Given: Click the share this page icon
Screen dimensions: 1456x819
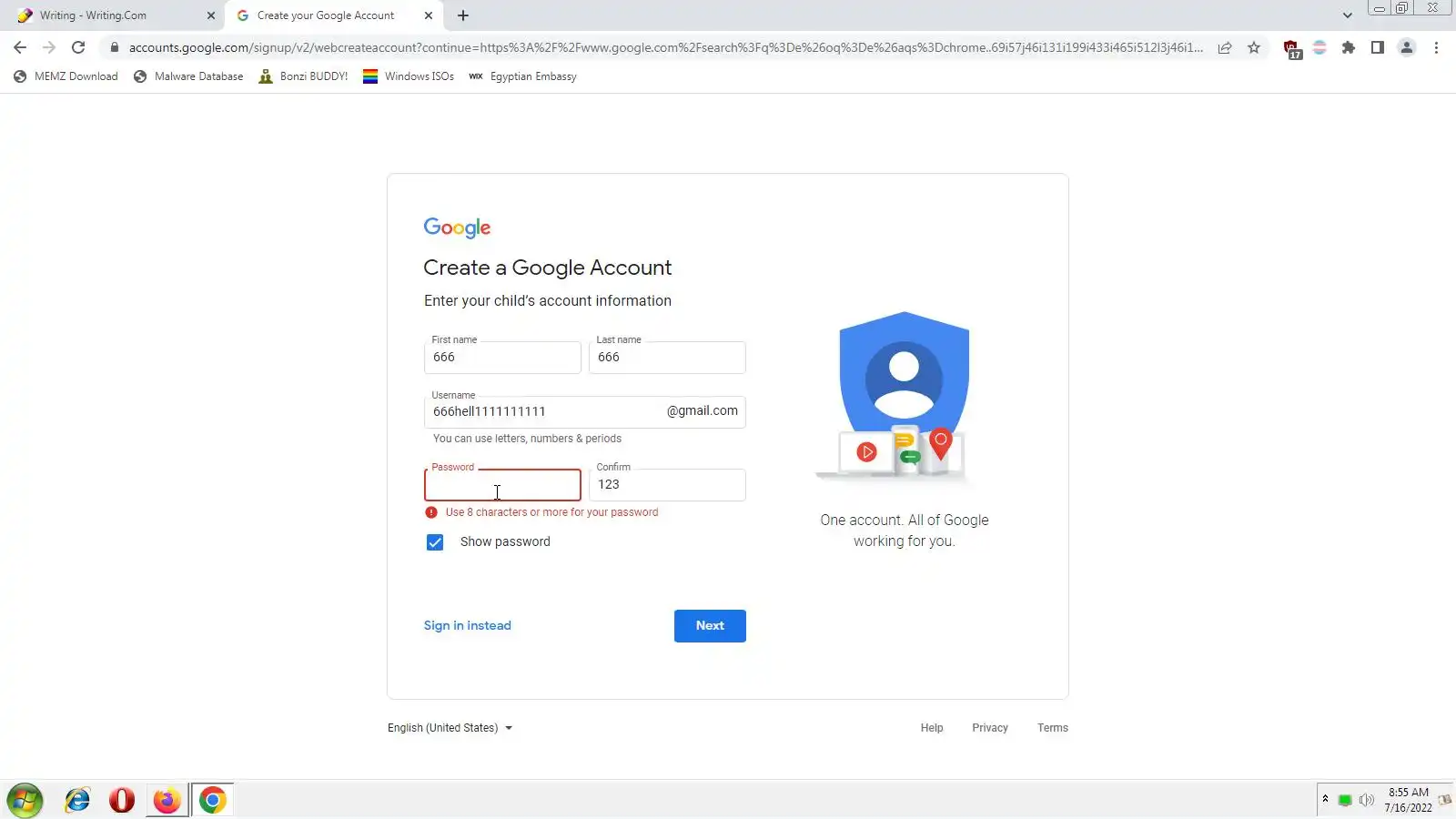Looking at the screenshot, I should click(1225, 47).
